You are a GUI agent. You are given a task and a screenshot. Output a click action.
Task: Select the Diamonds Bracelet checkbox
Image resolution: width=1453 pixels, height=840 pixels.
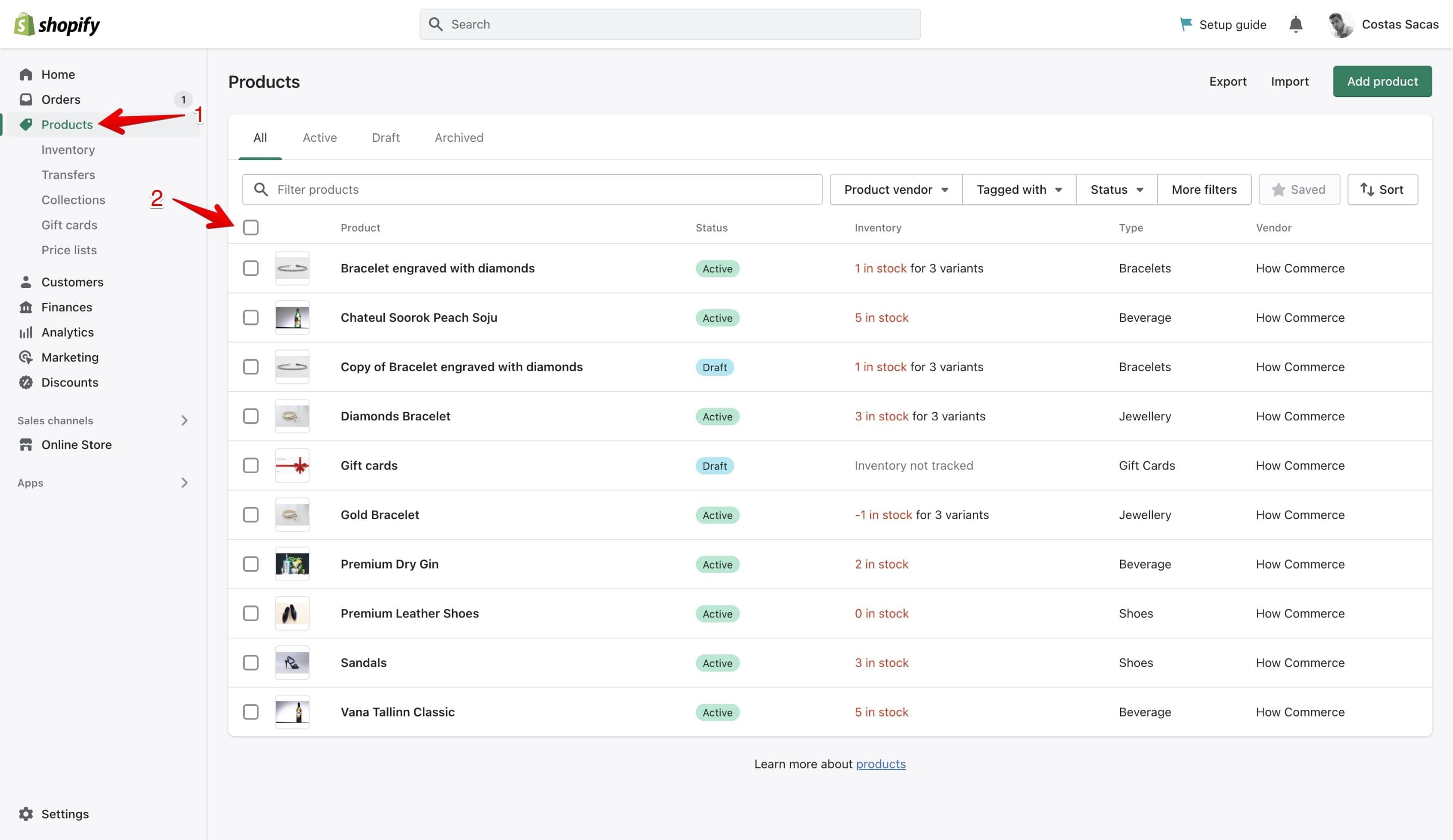251,416
